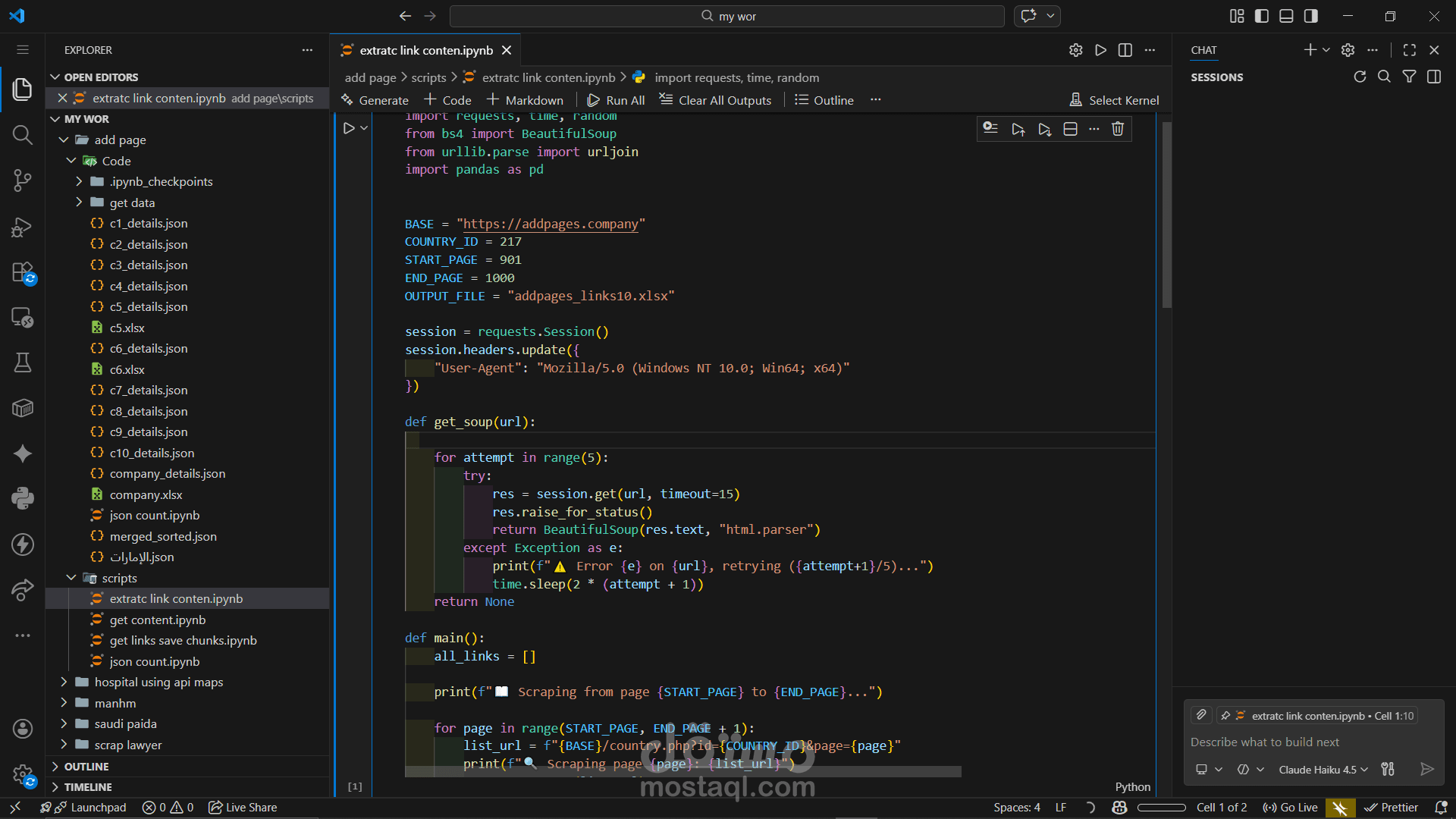Collapse the scripts folder
This screenshot has width=1456, height=819.
[x=71, y=578]
